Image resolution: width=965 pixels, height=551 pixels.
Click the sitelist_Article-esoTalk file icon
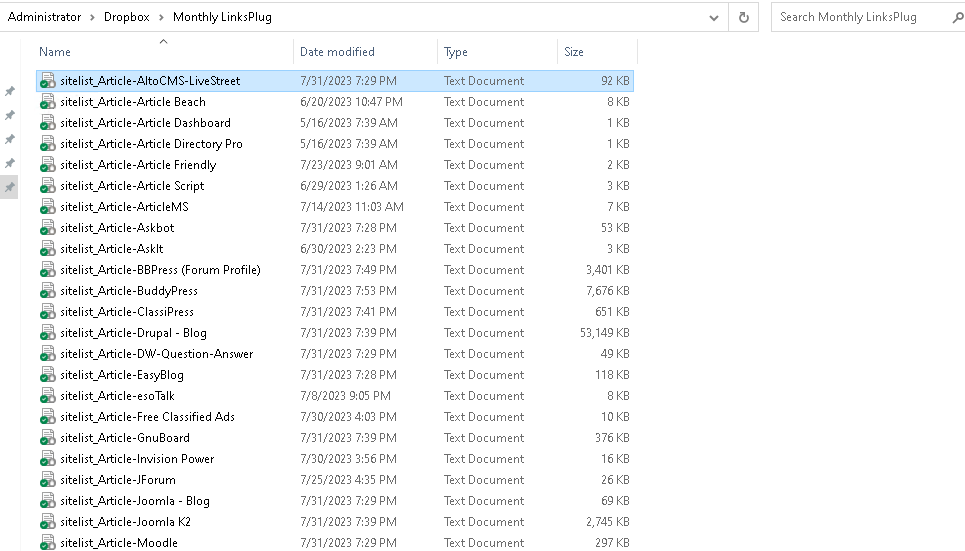pyautogui.click(x=47, y=396)
